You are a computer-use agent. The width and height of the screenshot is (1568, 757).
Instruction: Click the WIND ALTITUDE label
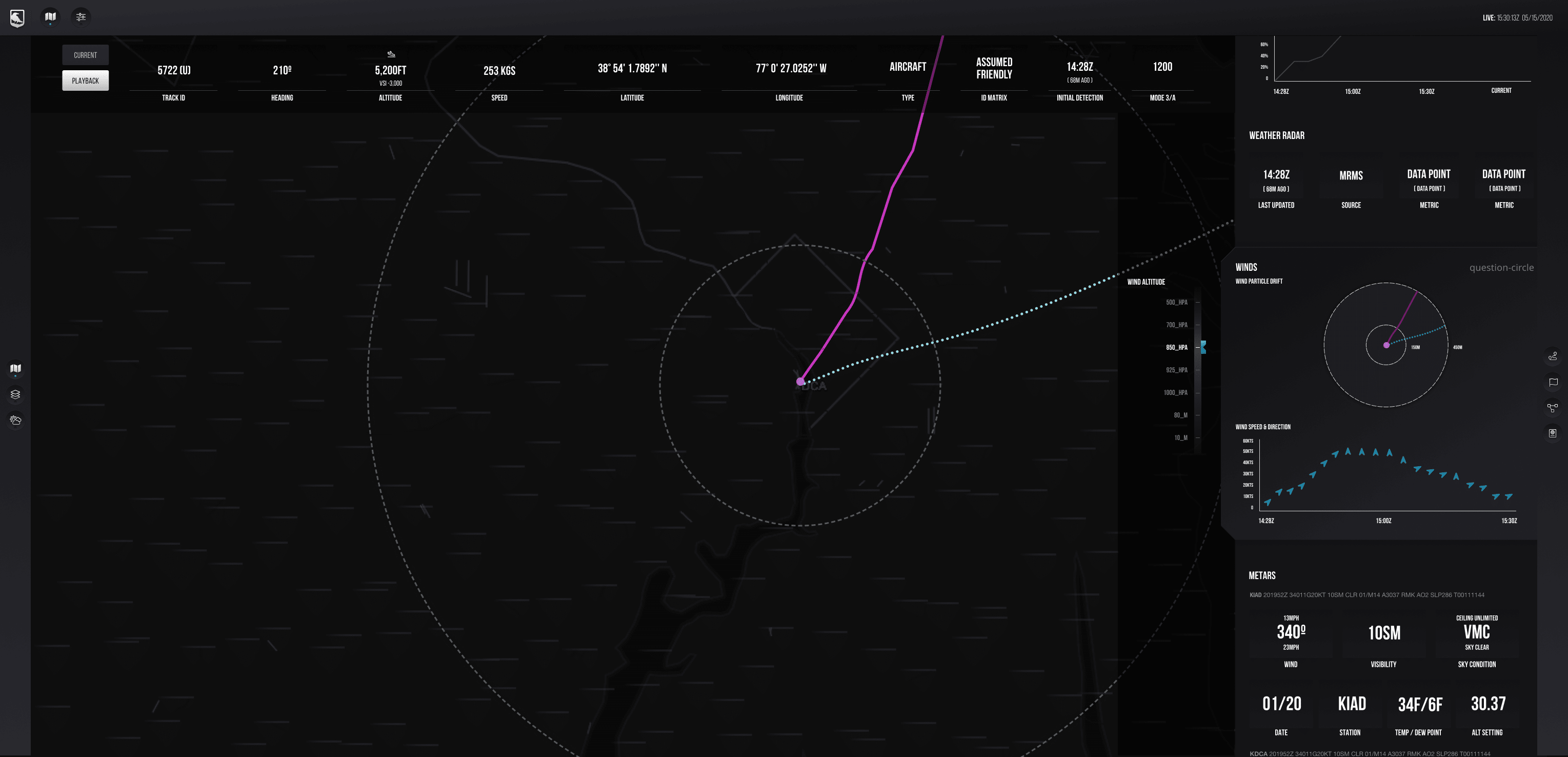point(1145,282)
